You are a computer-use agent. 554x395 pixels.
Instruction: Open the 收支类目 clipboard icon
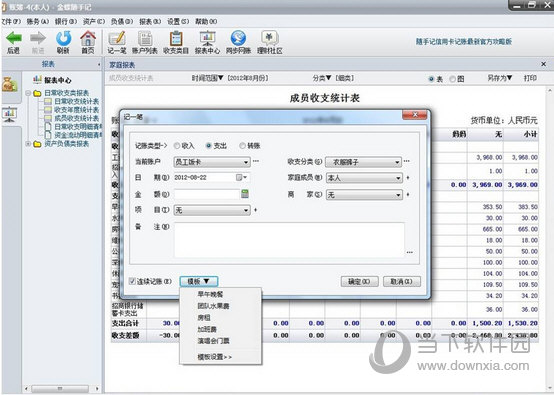pyautogui.click(x=176, y=38)
